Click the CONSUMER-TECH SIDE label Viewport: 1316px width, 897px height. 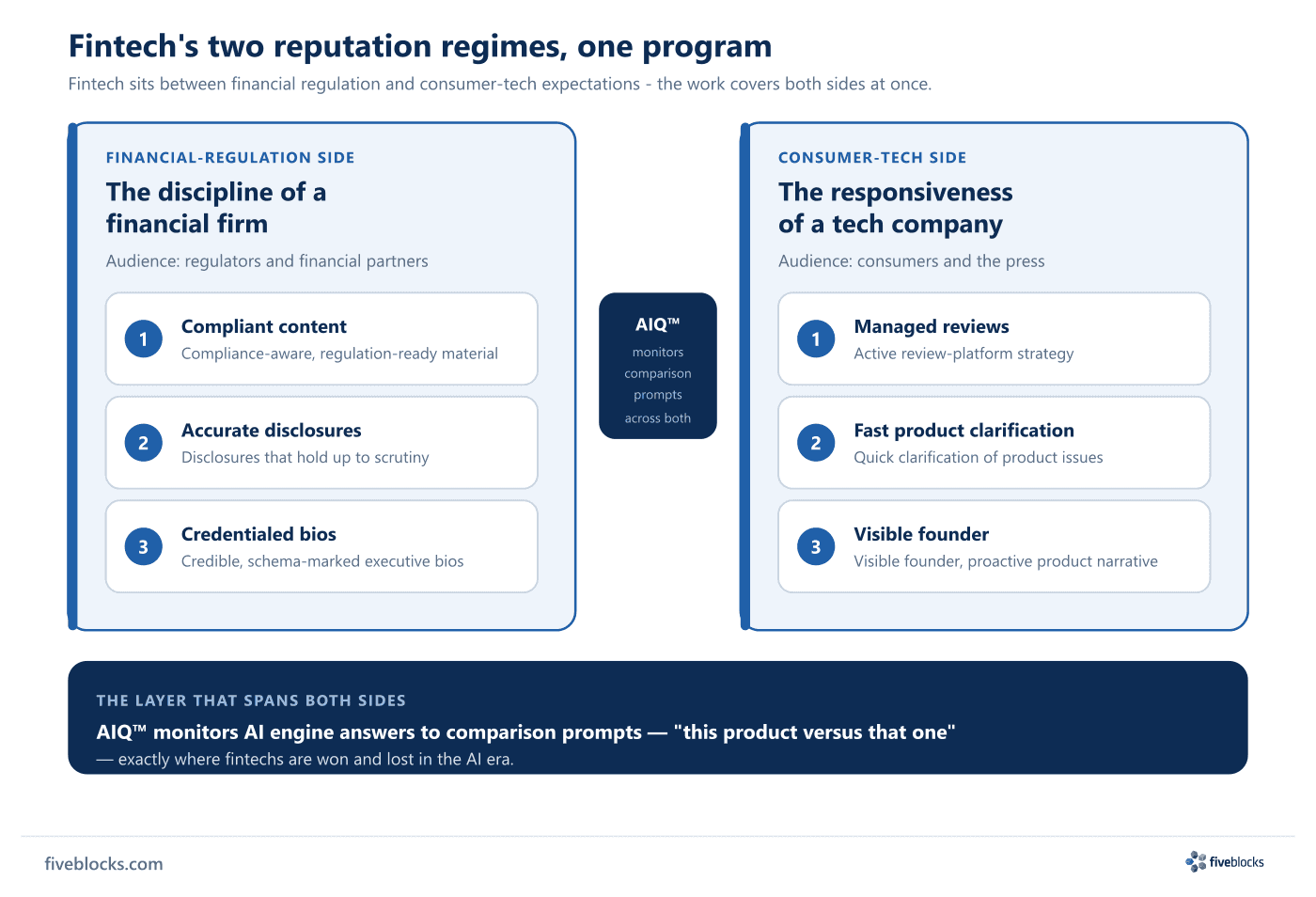point(872,158)
